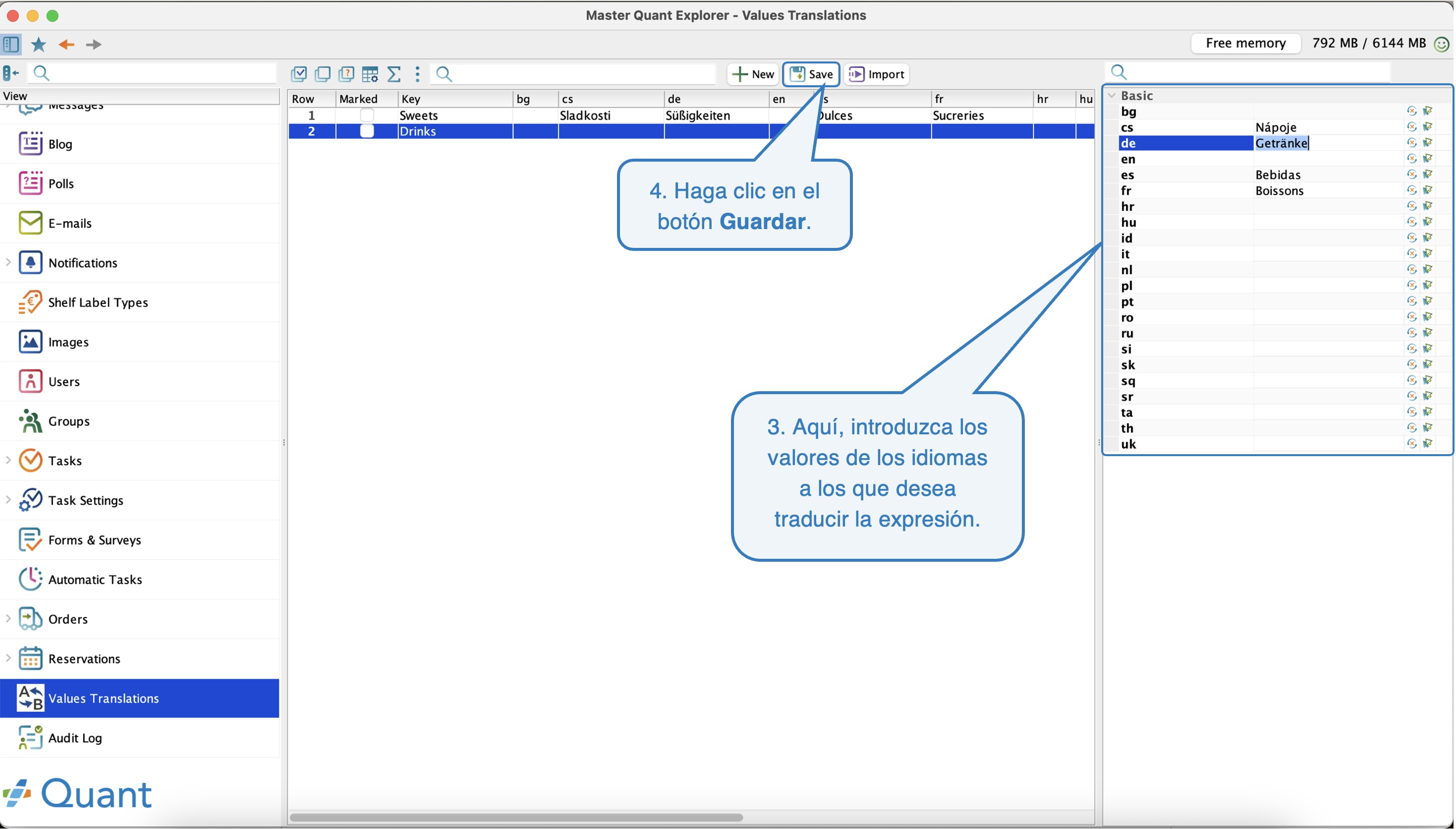The height and width of the screenshot is (829, 1456).
Task: Sort by the Marked column header
Action: tap(366, 99)
